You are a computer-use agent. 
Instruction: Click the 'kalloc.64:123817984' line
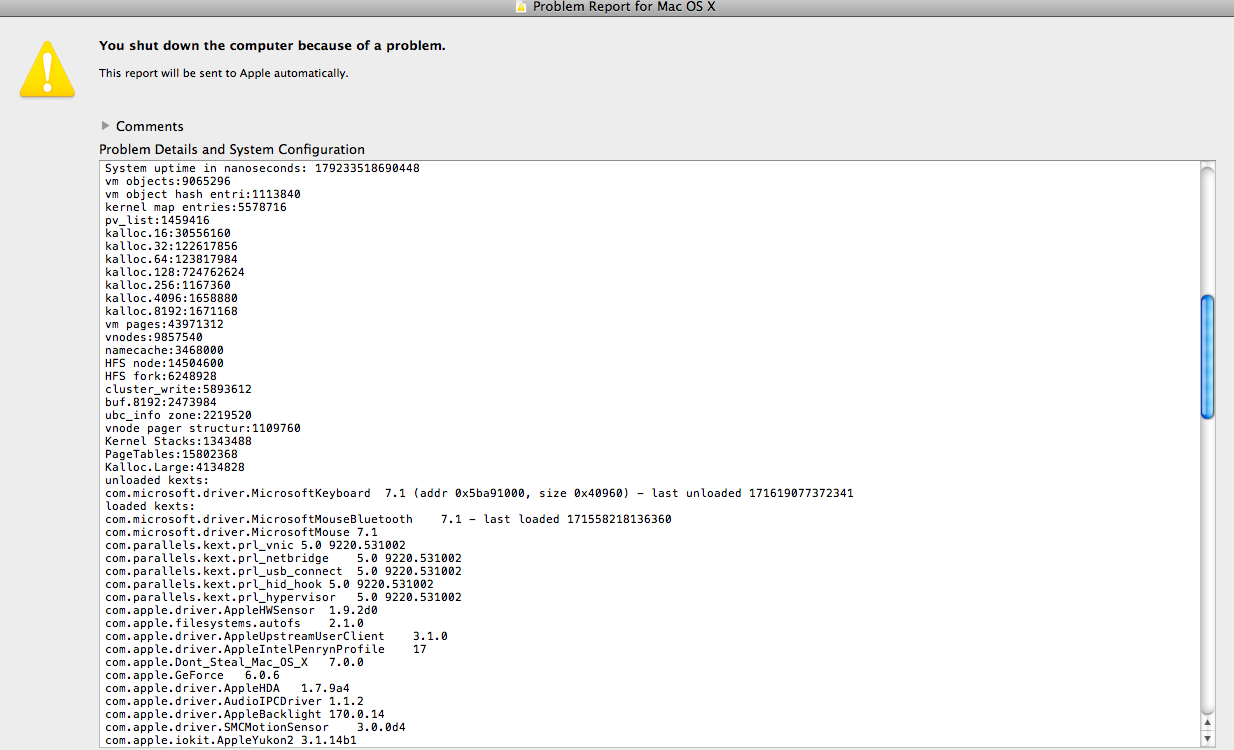171,259
